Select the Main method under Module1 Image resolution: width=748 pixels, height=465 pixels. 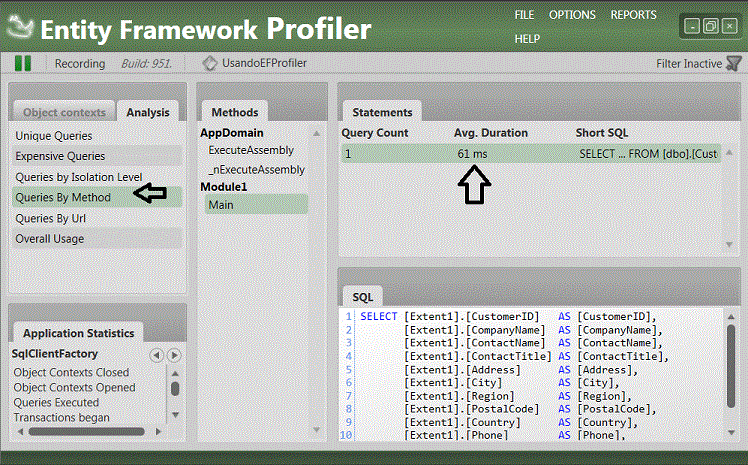tap(257, 205)
